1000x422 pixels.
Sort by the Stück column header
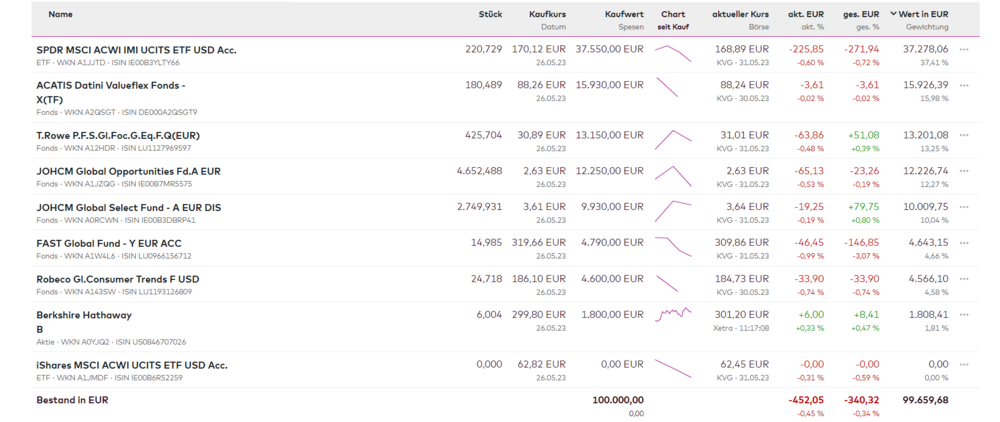pos(490,15)
